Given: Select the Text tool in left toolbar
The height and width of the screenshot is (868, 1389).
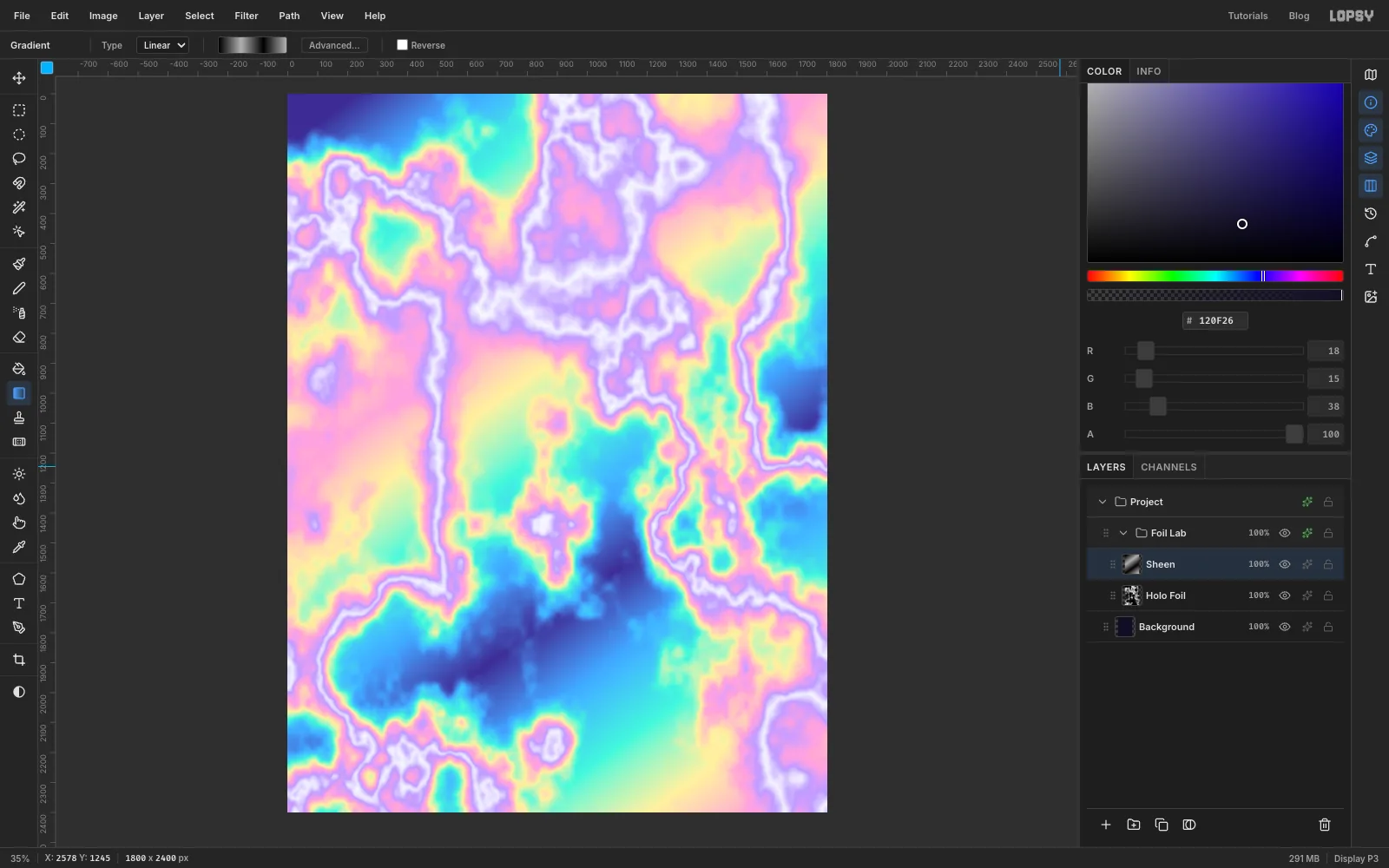Looking at the screenshot, I should coord(19,603).
